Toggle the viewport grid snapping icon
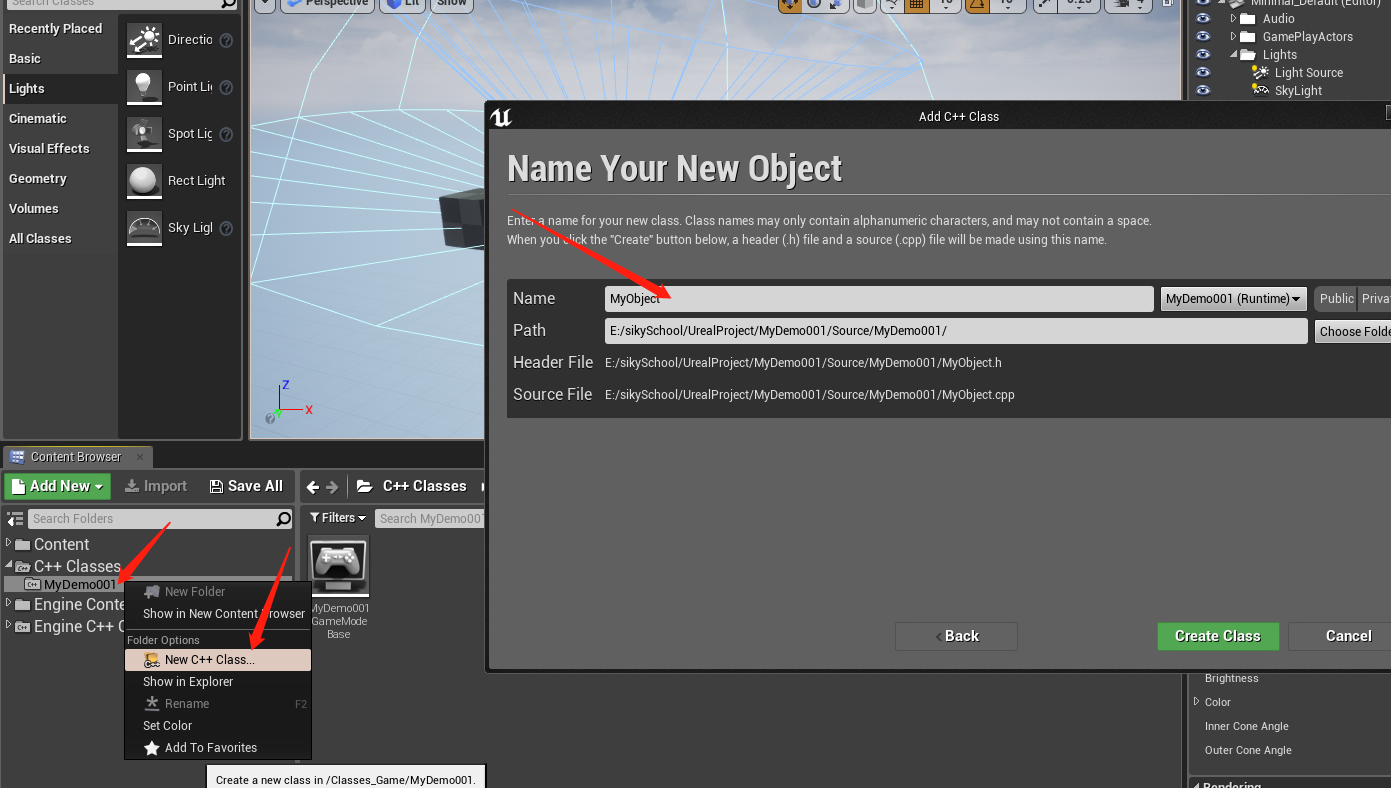The width and height of the screenshot is (1391, 788). [x=915, y=4]
